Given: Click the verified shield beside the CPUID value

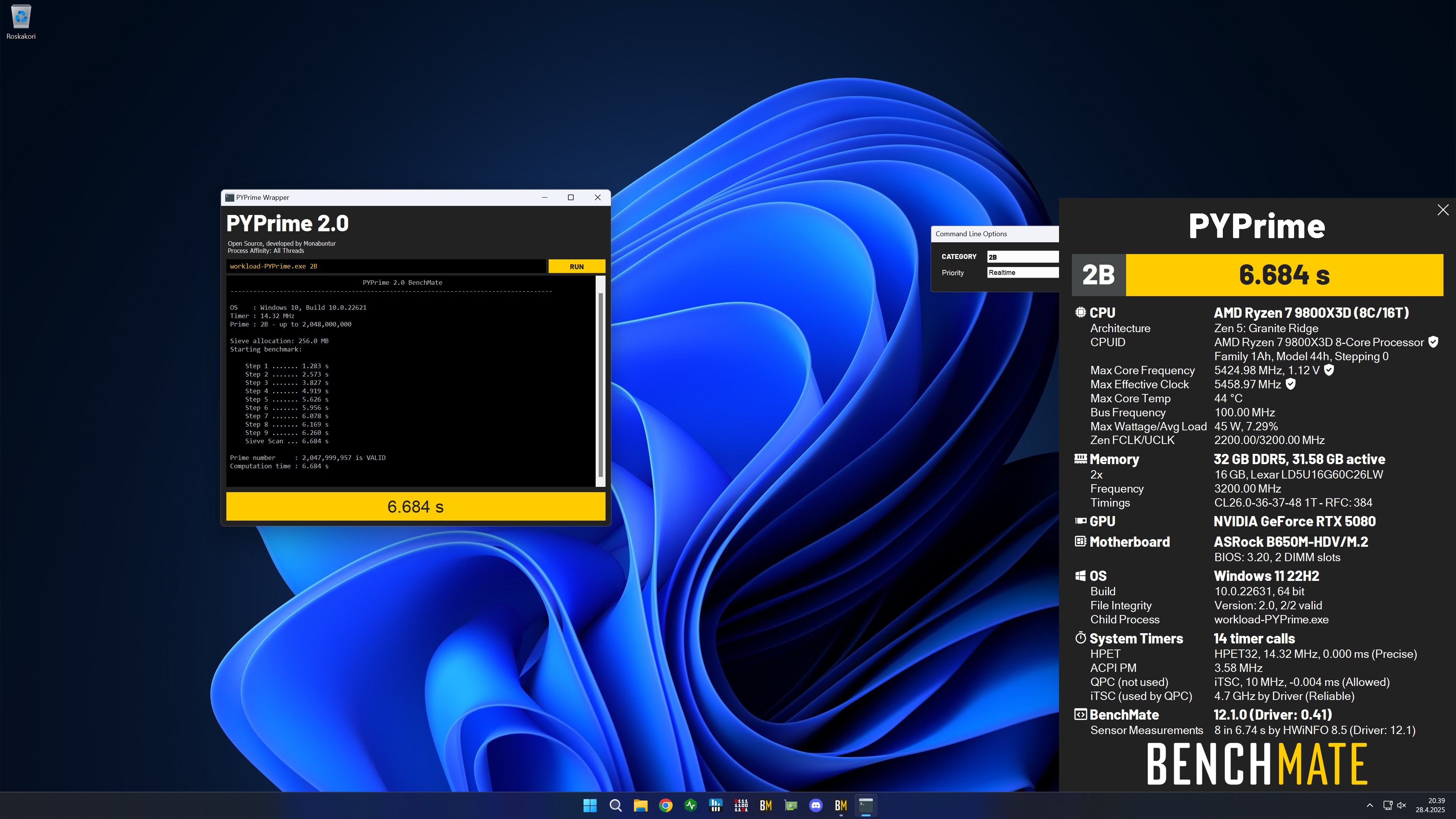Looking at the screenshot, I should click(1433, 341).
